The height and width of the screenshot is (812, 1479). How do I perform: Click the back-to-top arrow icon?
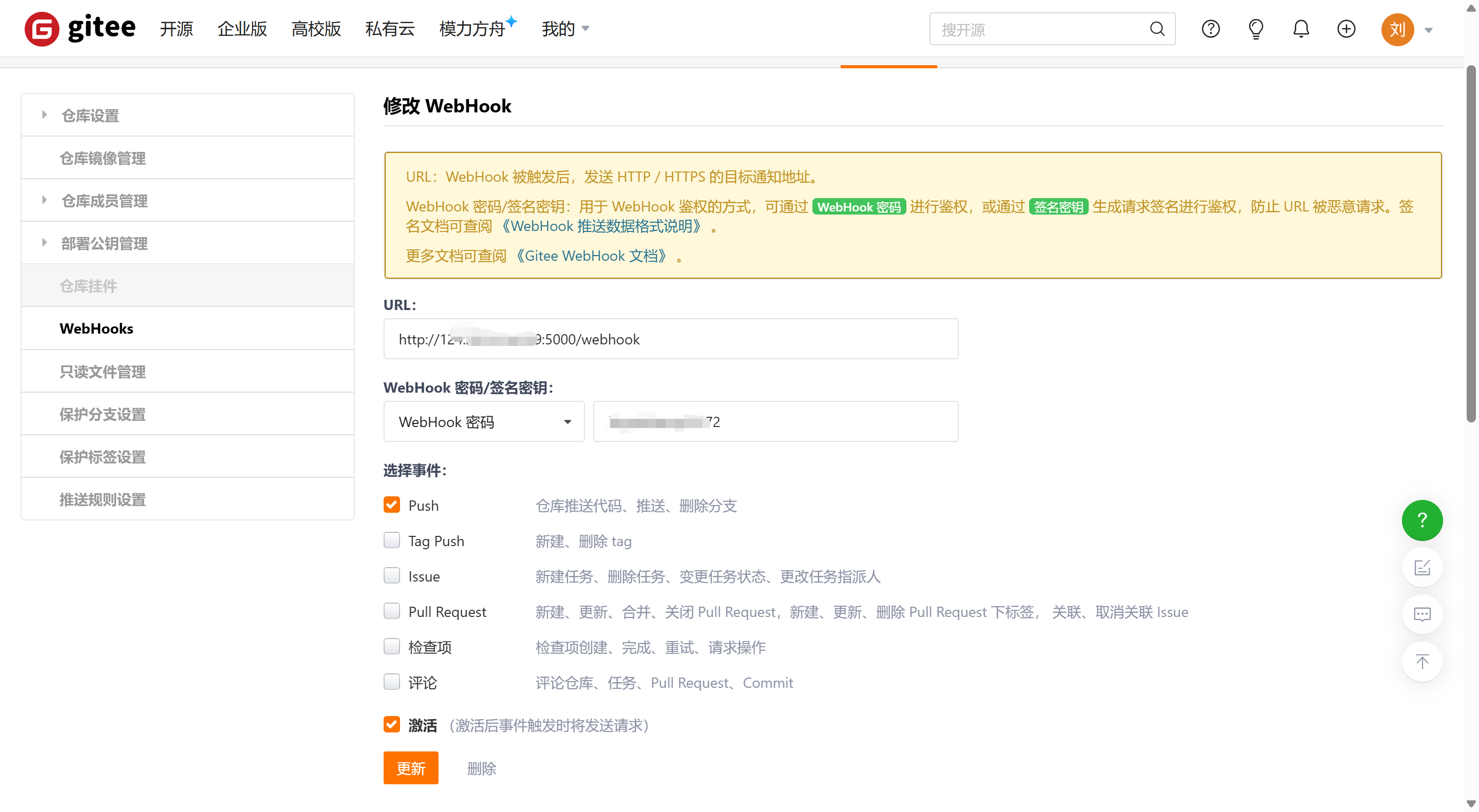click(1421, 662)
